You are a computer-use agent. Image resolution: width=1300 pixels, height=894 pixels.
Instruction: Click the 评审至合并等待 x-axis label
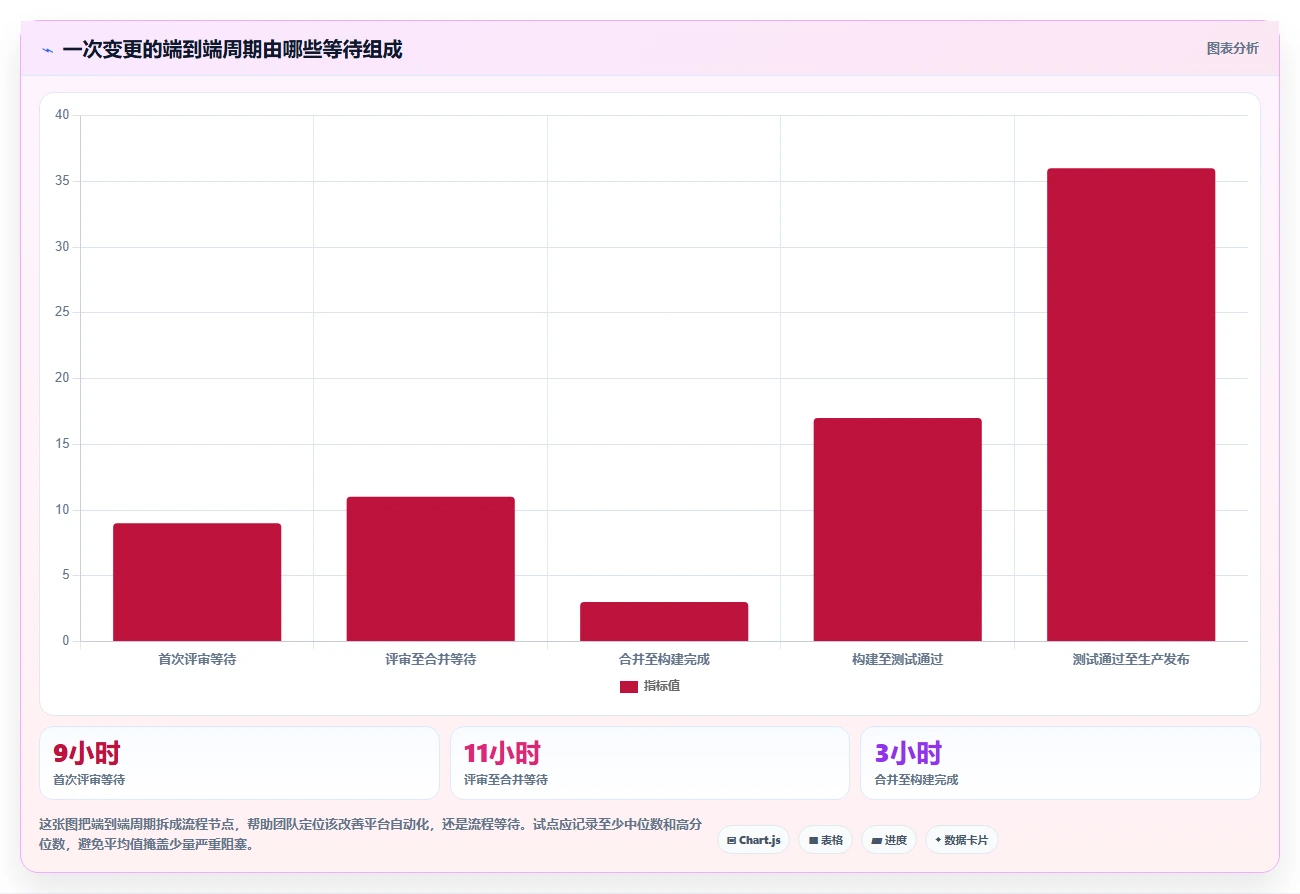tap(430, 660)
